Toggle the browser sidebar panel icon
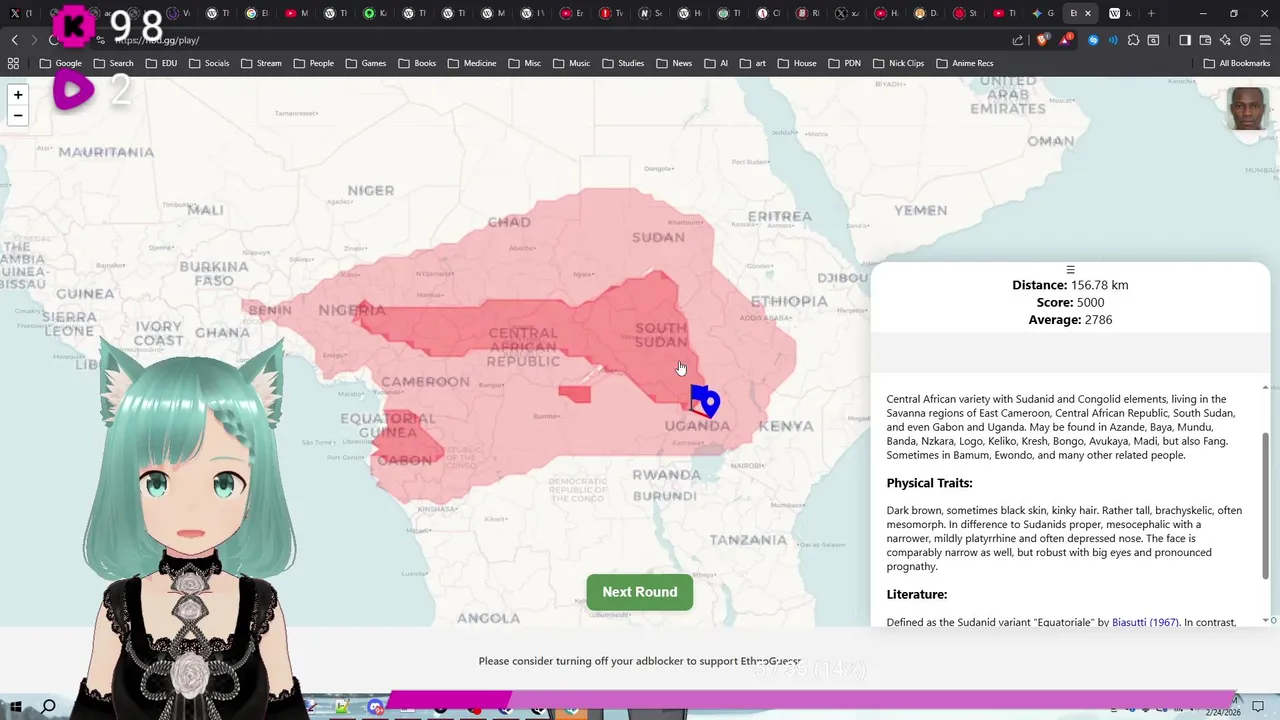This screenshot has width=1280, height=720. (1185, 40)
